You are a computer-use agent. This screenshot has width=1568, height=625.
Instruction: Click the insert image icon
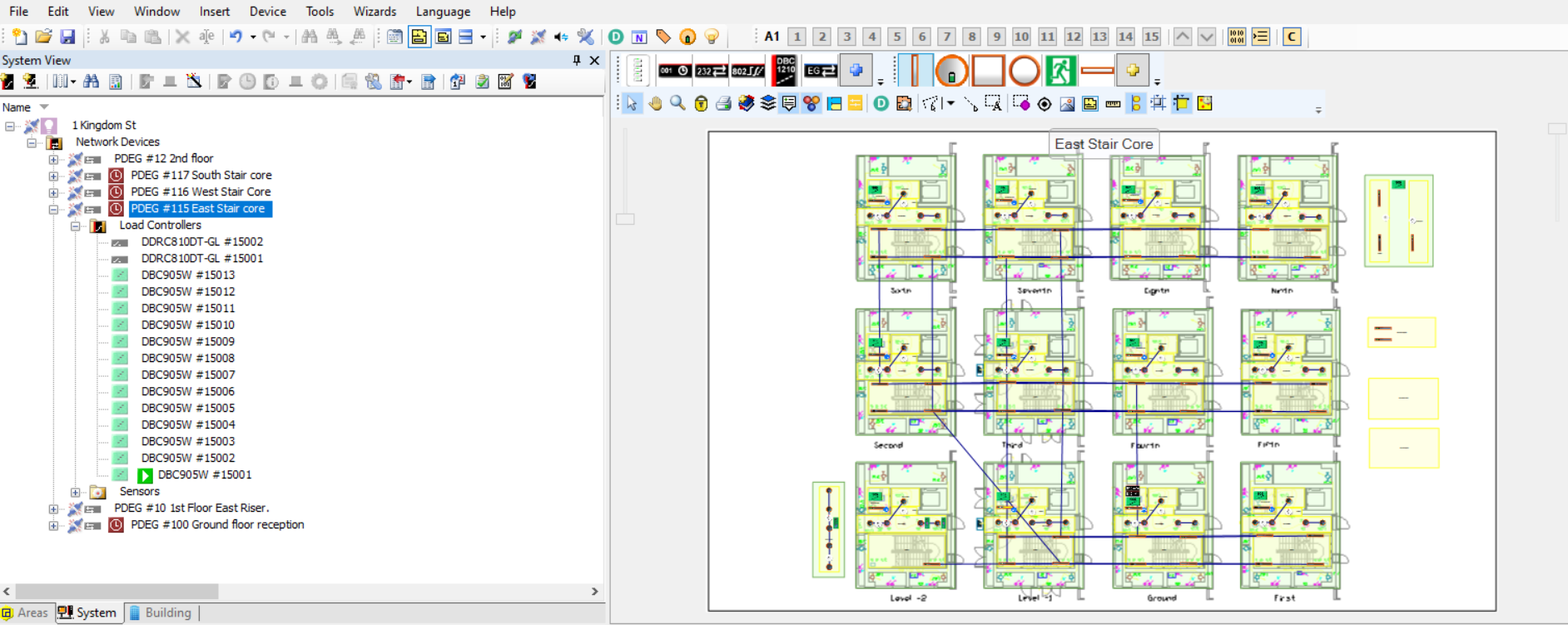click(x=1067, y=103)
